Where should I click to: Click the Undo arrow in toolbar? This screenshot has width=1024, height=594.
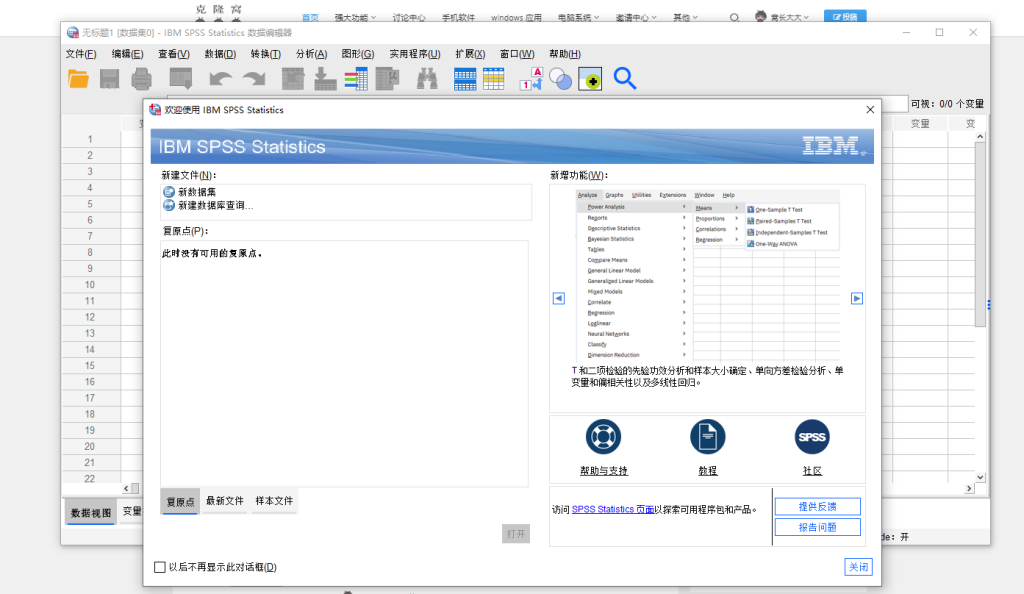point(220,79)
